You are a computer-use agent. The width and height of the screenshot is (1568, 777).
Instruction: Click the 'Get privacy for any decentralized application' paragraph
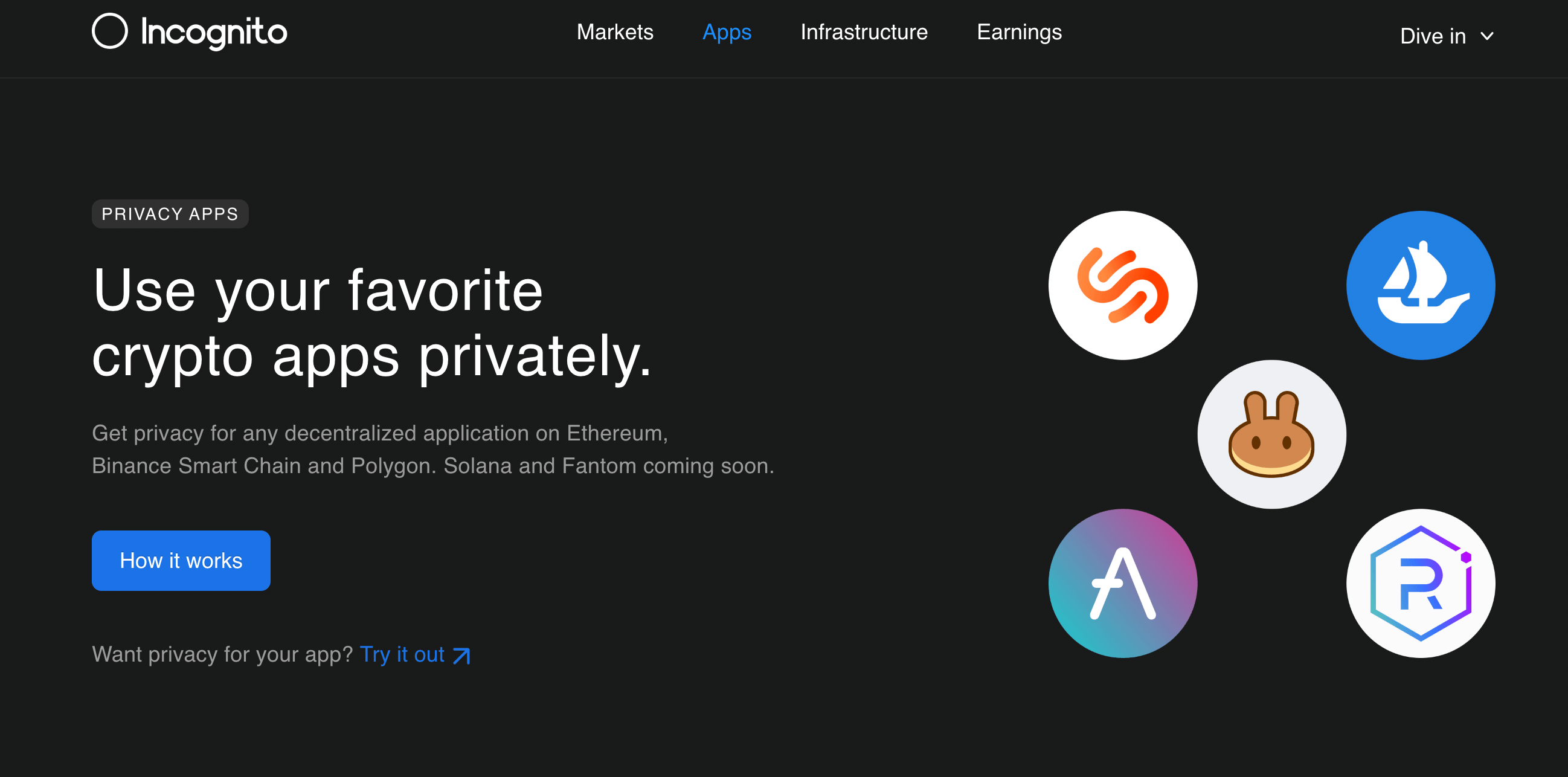[x=433, y=450]
